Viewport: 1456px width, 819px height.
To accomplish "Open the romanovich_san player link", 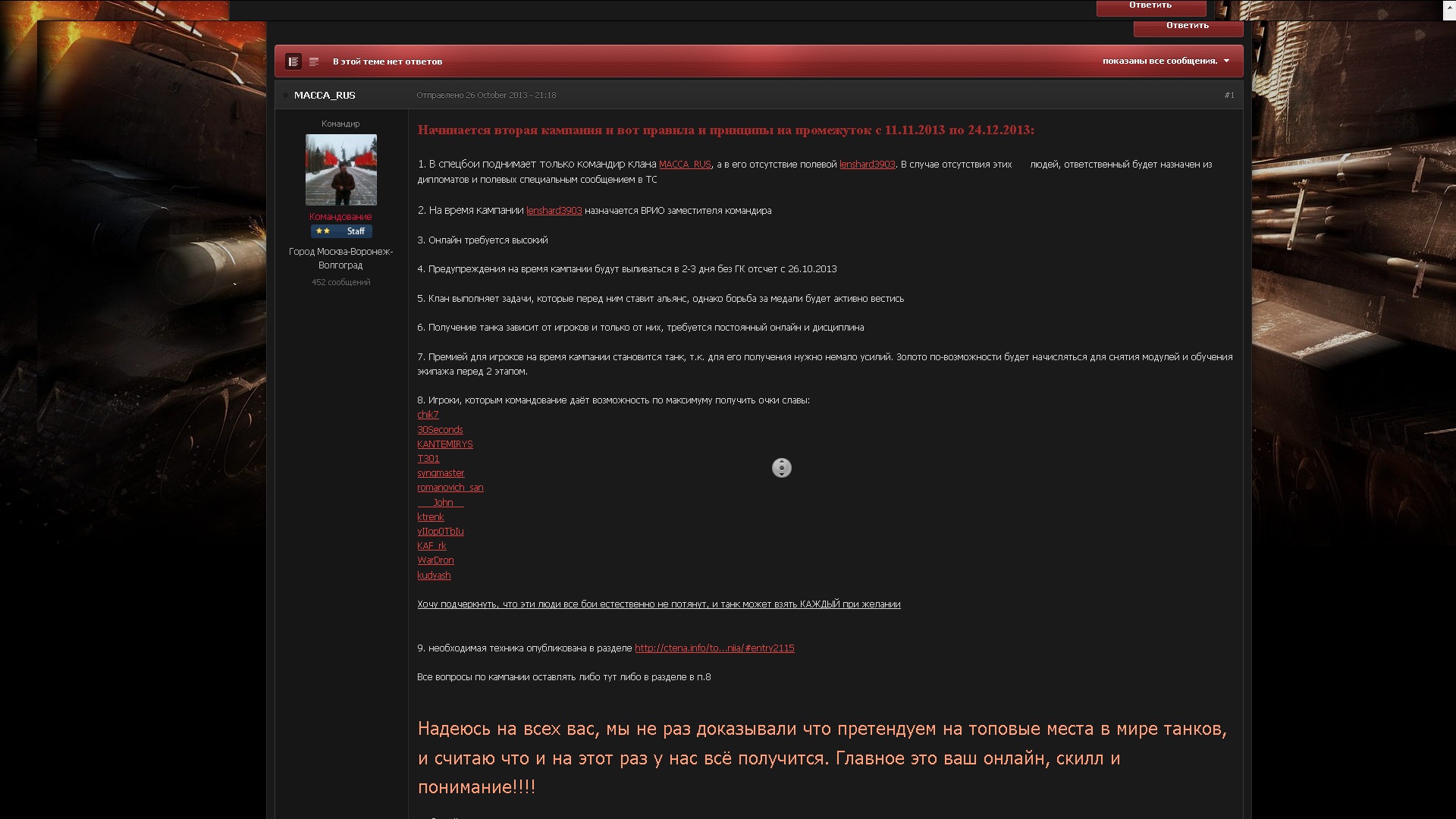I will point(450,488).
